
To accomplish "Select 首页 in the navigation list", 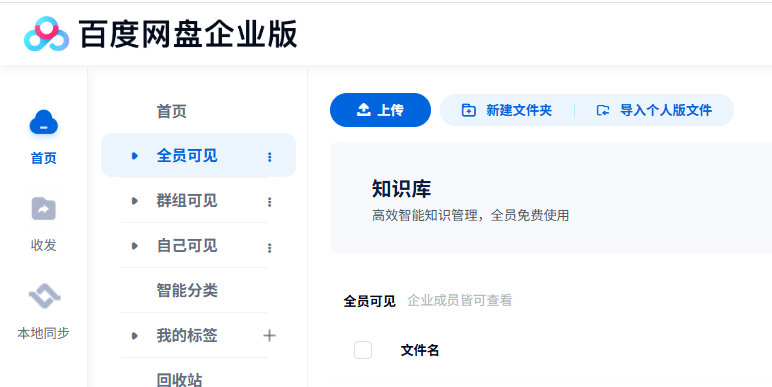I will click(171, 111).
